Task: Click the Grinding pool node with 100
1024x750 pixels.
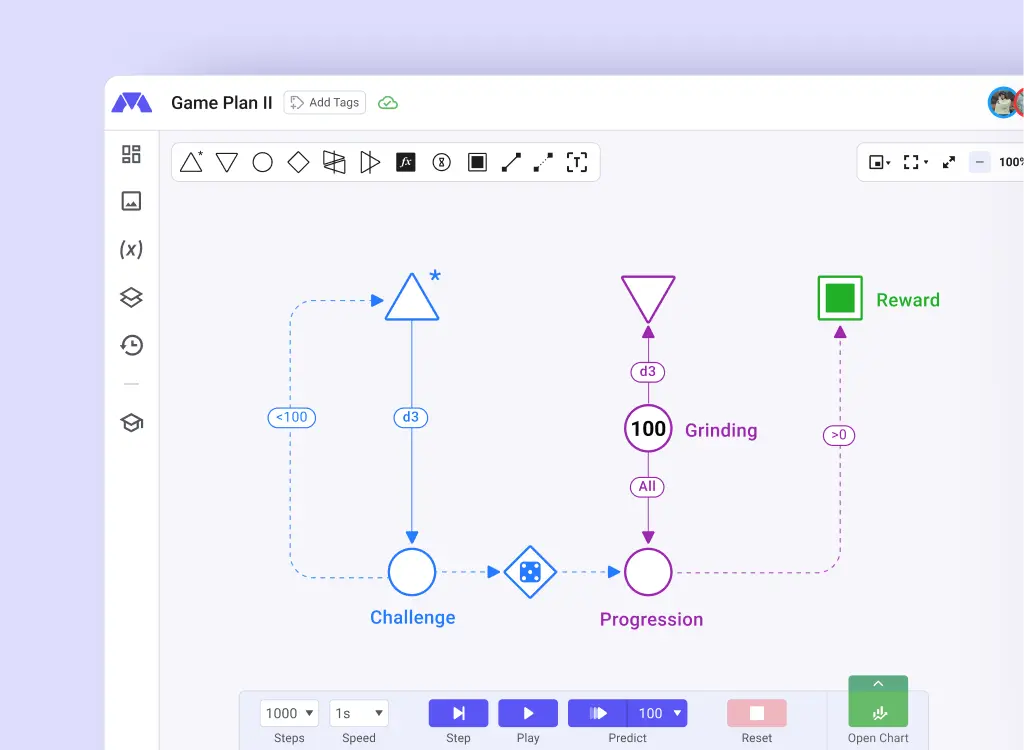Action: tap(648, 429)
